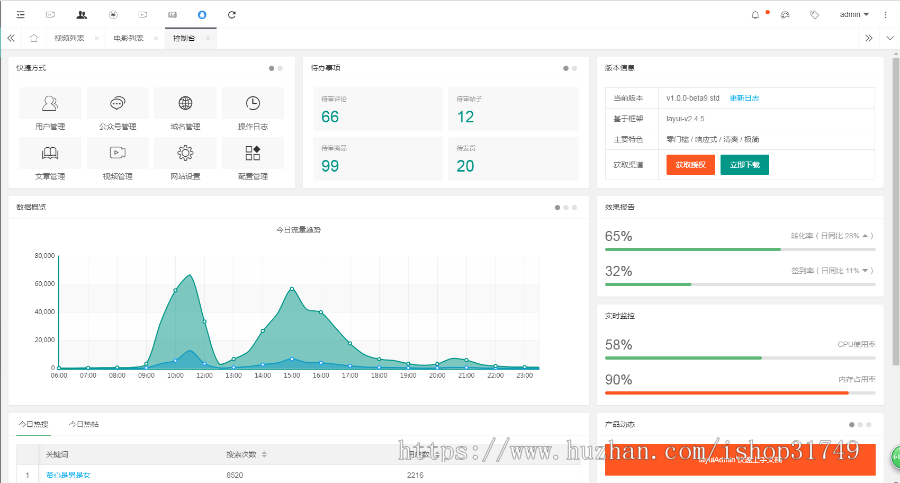The image size is (900, 483).
Task: Select the 今日热搜 tab
Action: coord(33,424)
